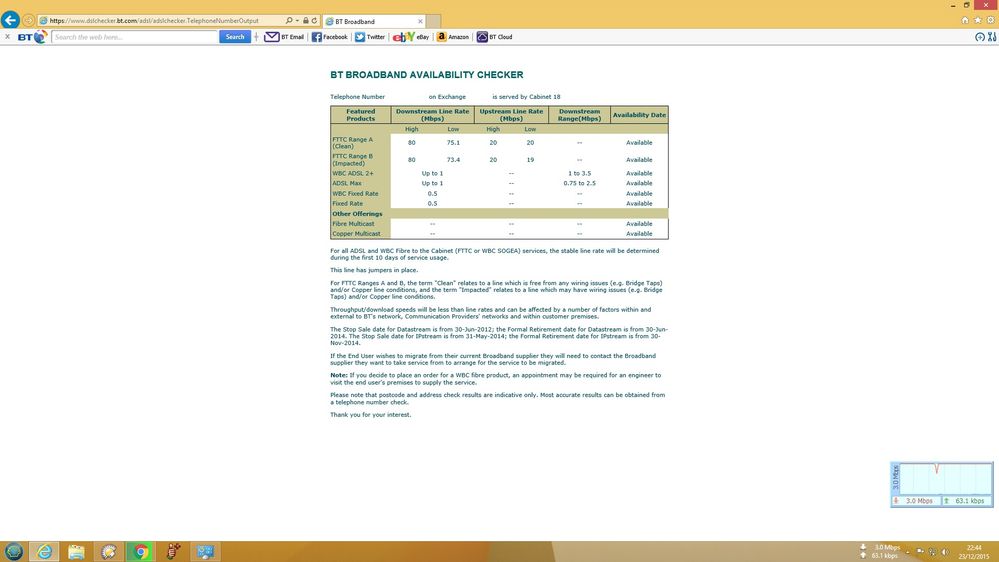
Task: Click the toolbar tools icon at far right
Action: click(992, 37)
